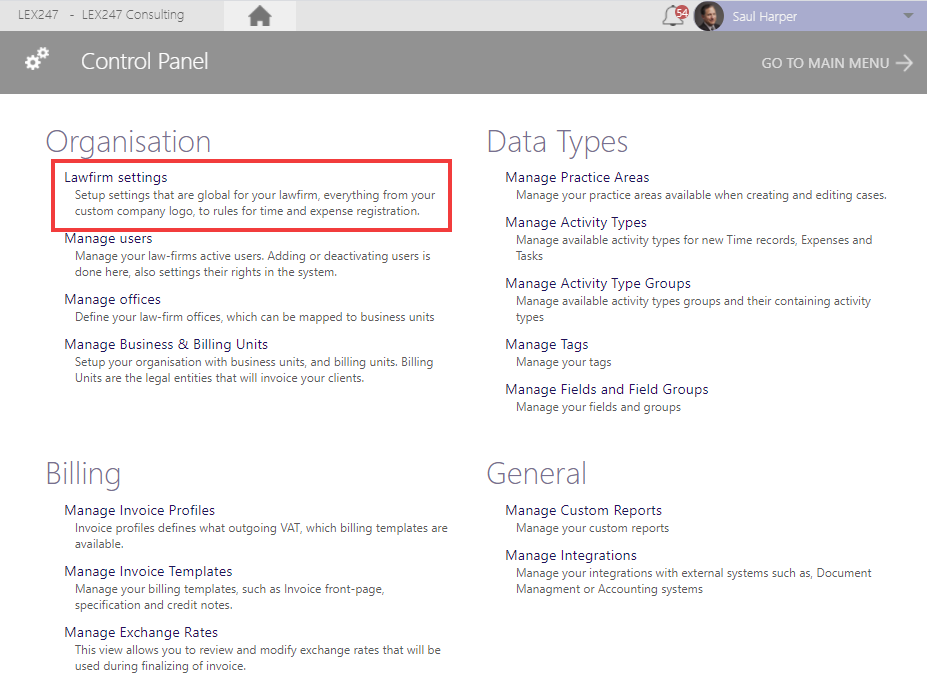Open Manage Invoice Profiles
The image size is (927, 696).
[x=140, y=510]
